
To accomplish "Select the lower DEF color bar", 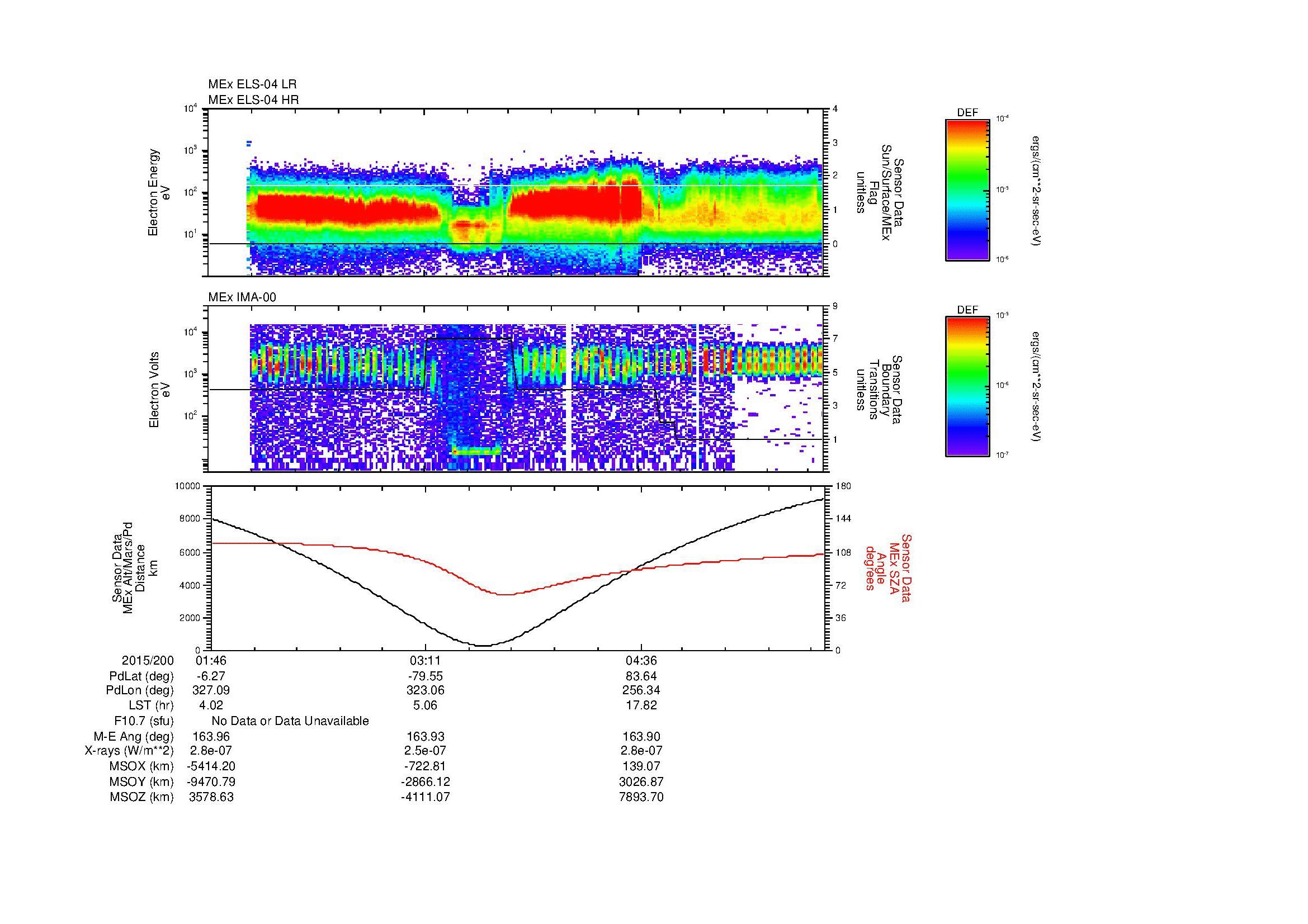I will [967, 387].
